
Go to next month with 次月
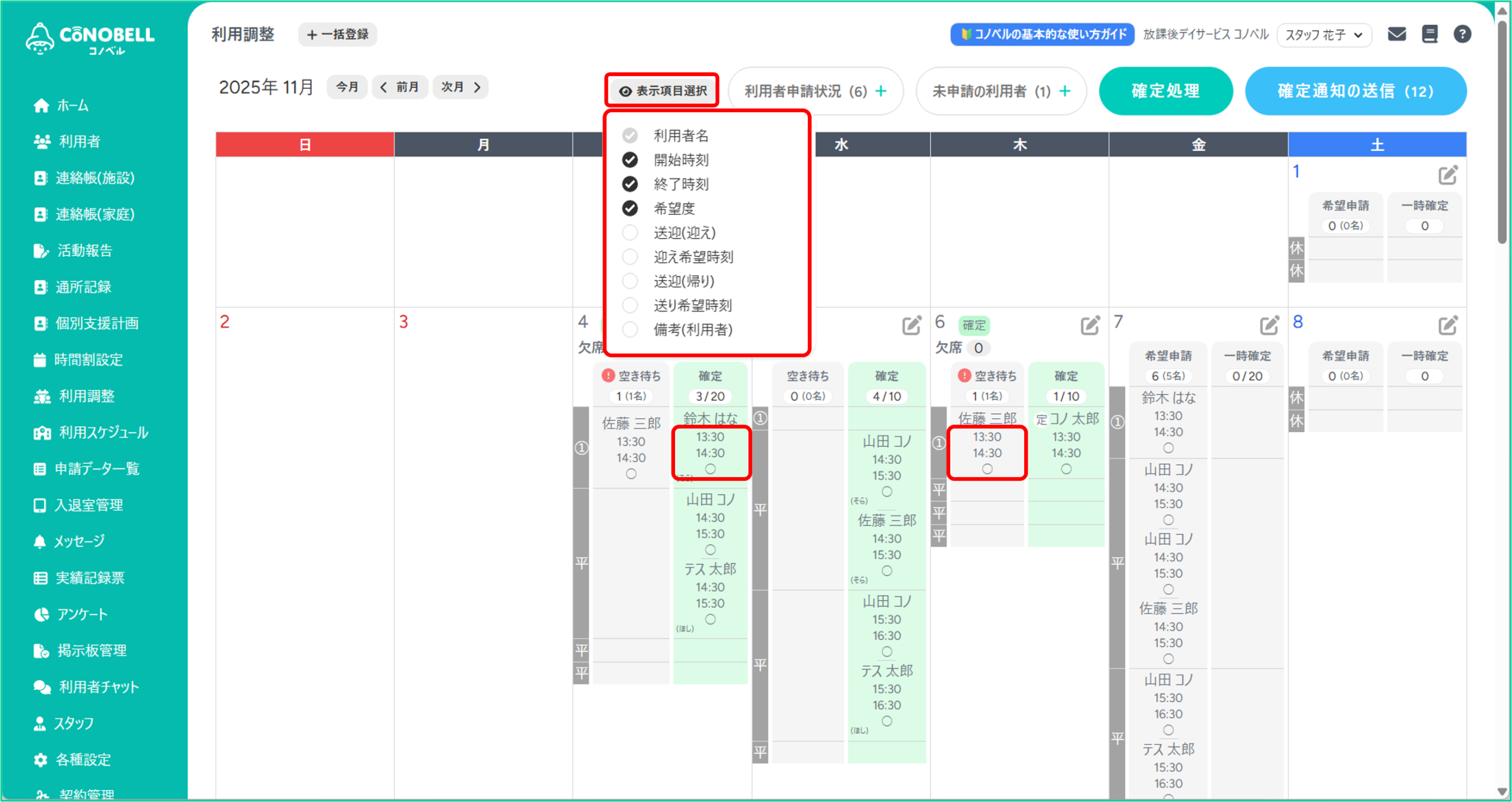coord(461,87)
